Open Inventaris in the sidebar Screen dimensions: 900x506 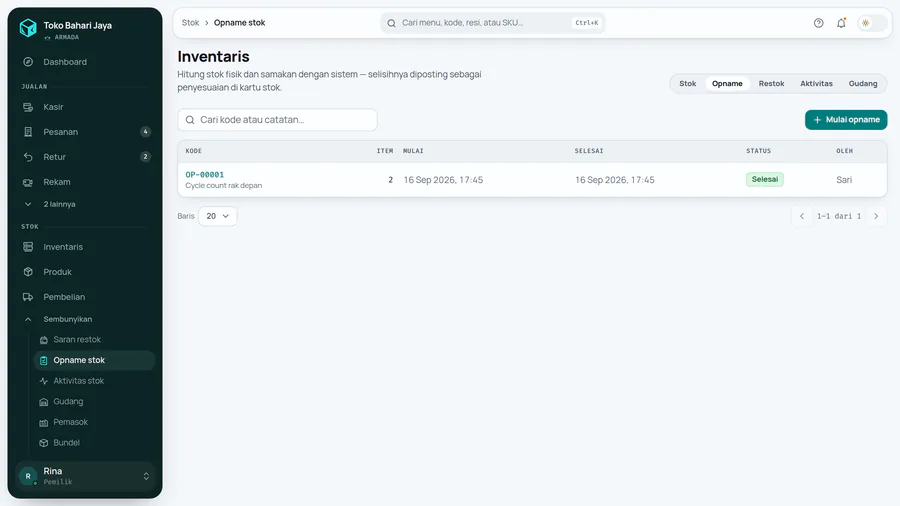tap(85, 247)
